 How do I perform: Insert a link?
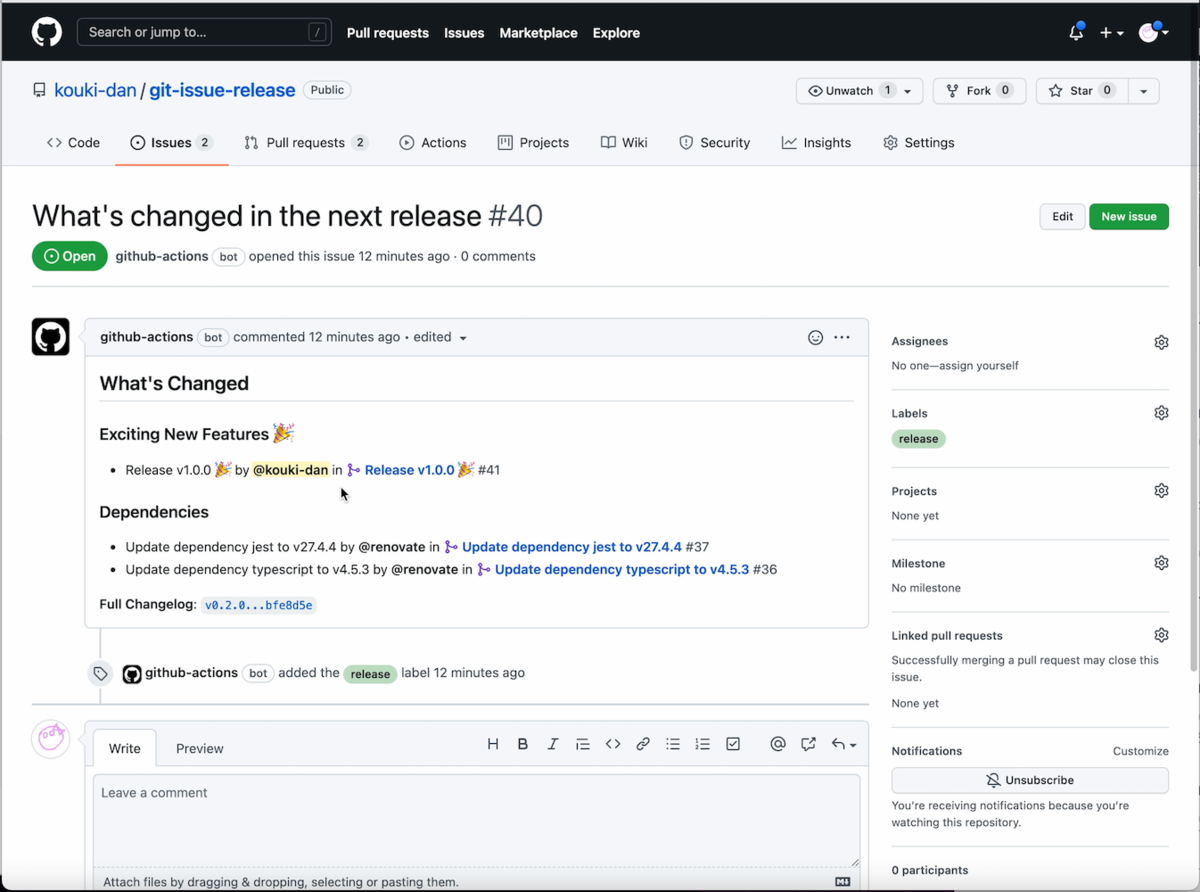point(643,744)
